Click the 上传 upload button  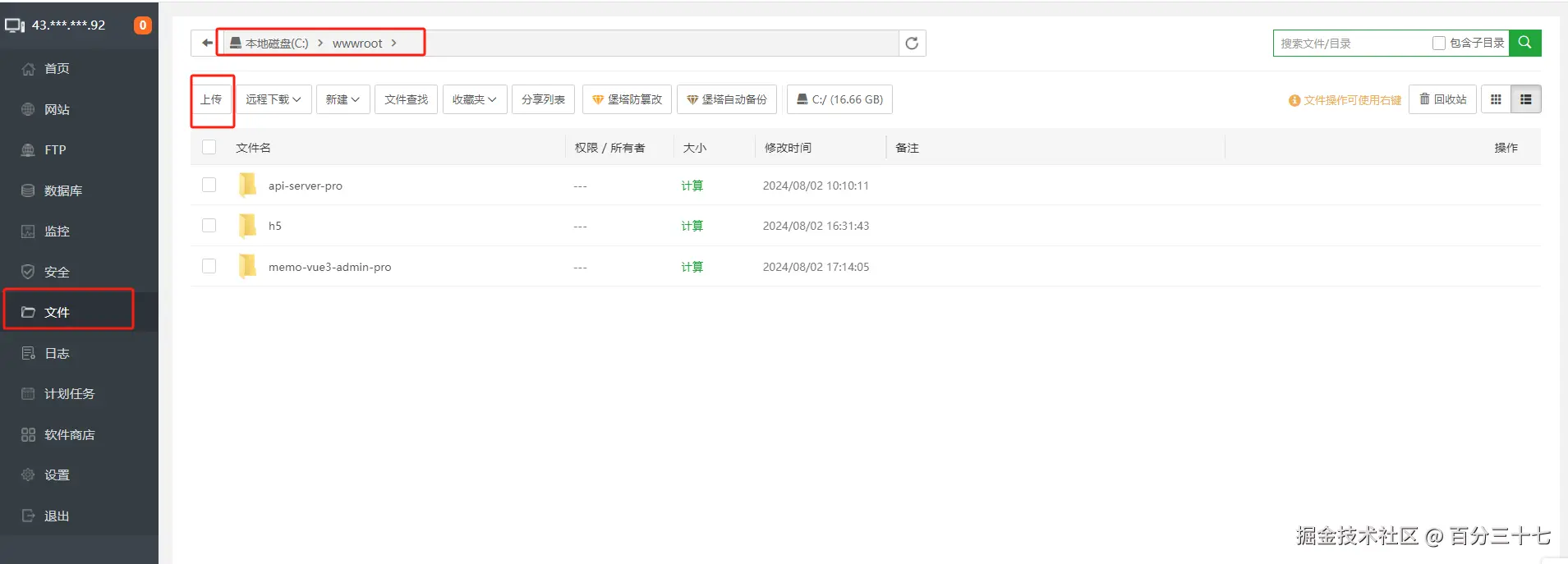tap(211, 99)
